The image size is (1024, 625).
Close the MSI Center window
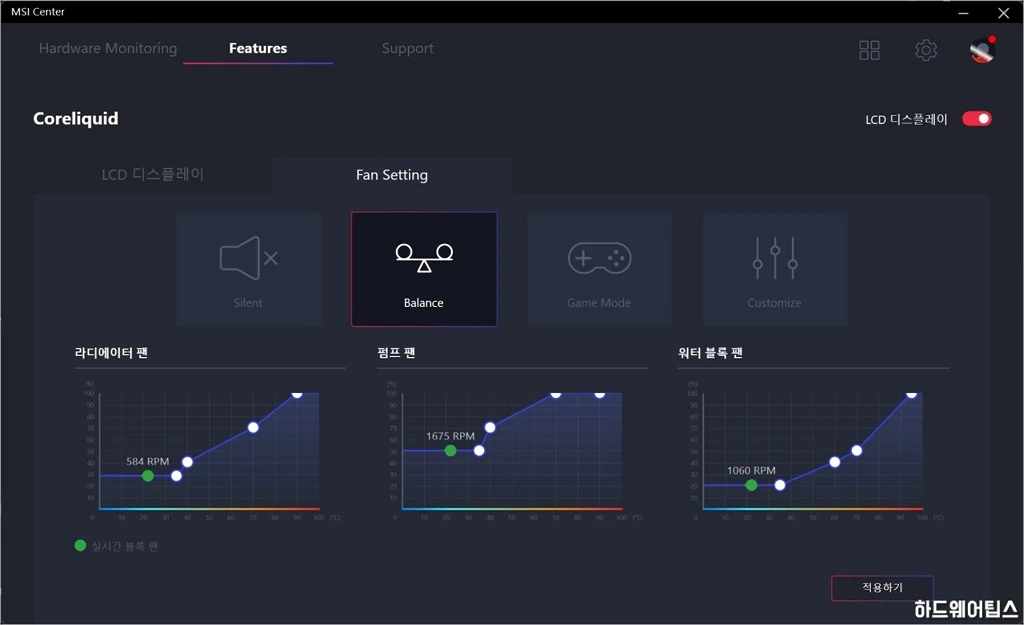point(1004,12)
